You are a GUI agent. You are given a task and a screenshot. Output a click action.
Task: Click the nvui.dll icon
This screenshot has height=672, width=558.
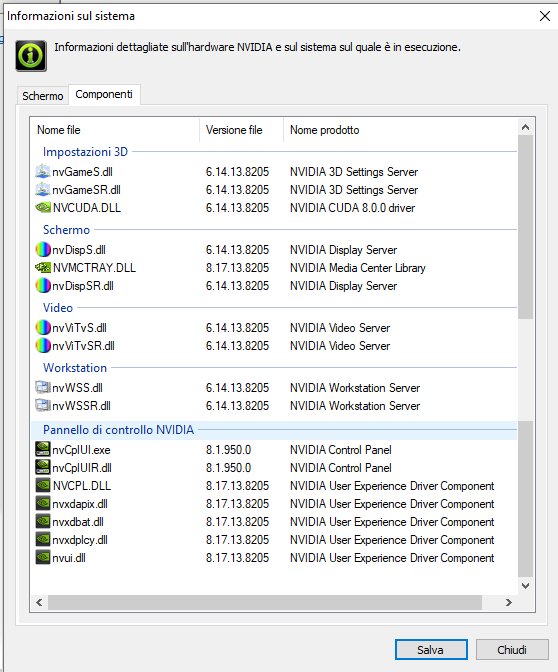tap(42, 557)
